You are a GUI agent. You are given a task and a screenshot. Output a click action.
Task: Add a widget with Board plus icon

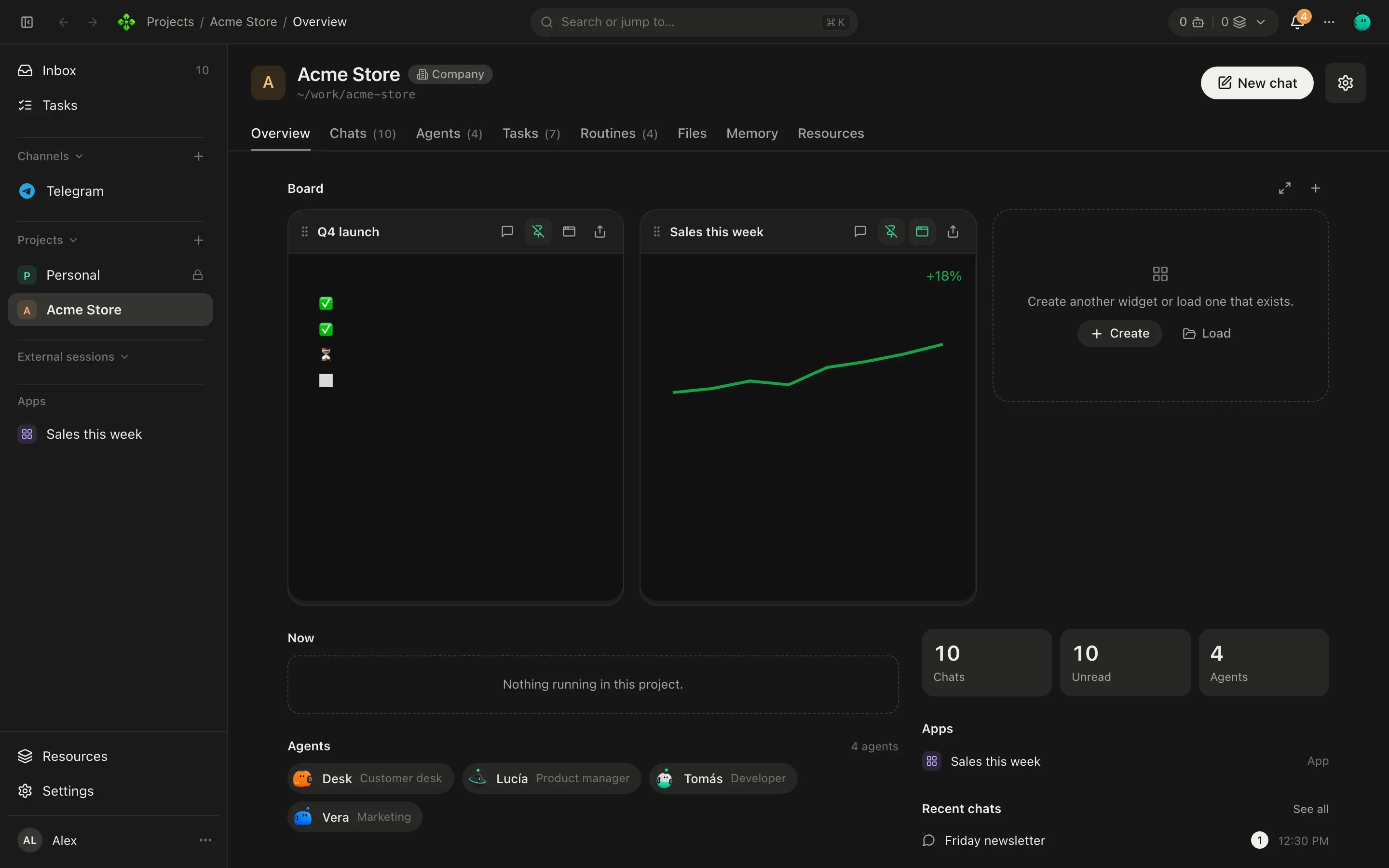[1316, 188]
